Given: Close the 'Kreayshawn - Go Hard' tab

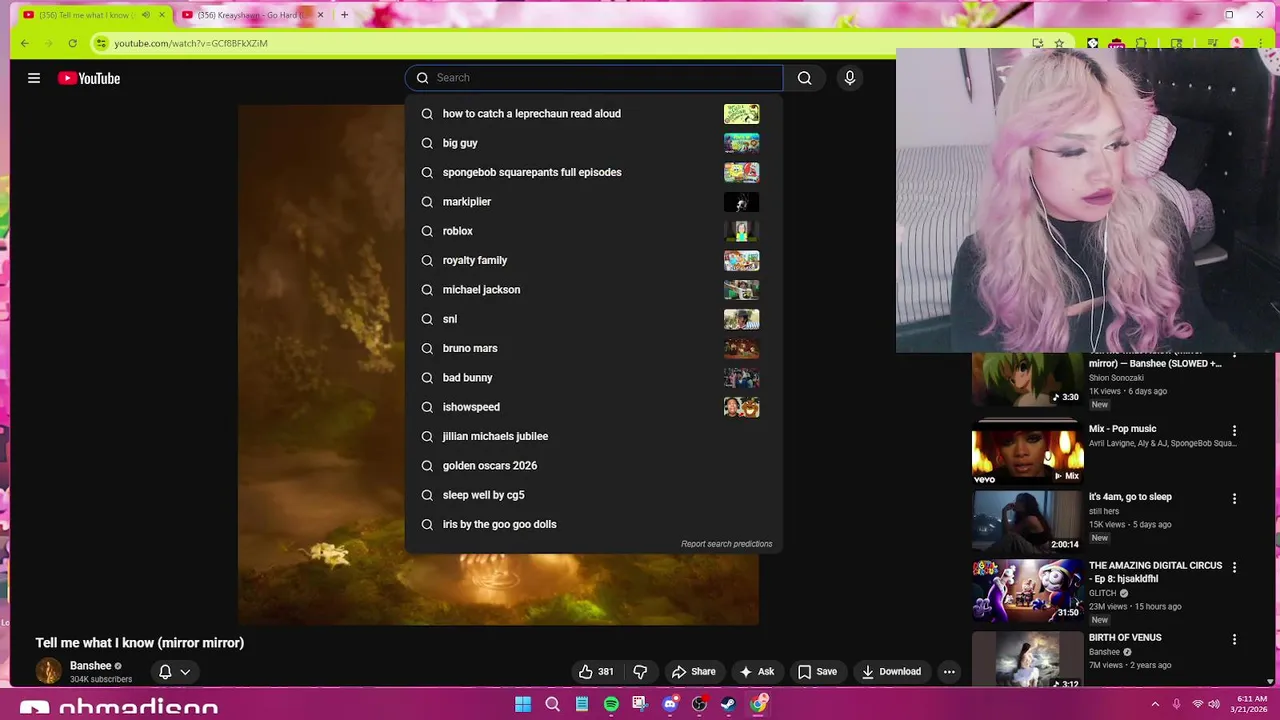Looking at the screenshot, I should point(319,15).
